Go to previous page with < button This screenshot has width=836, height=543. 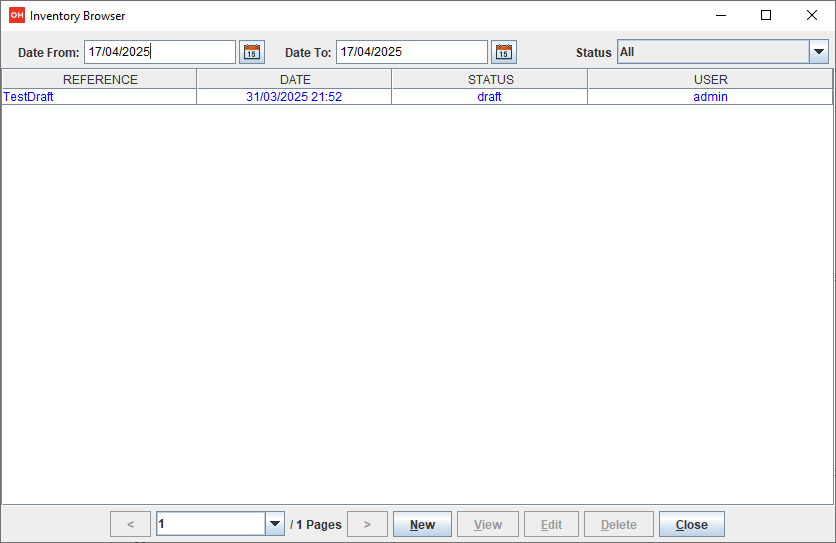131,524
